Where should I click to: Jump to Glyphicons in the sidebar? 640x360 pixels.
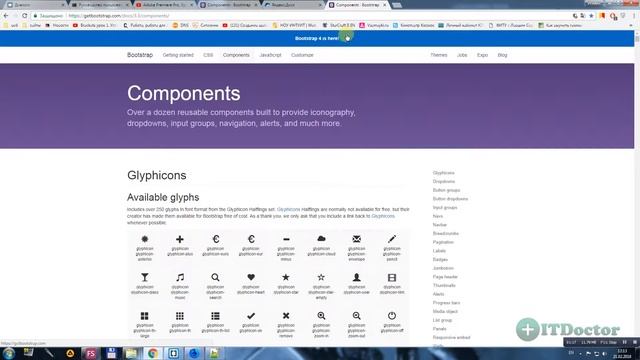coord(444,173)
